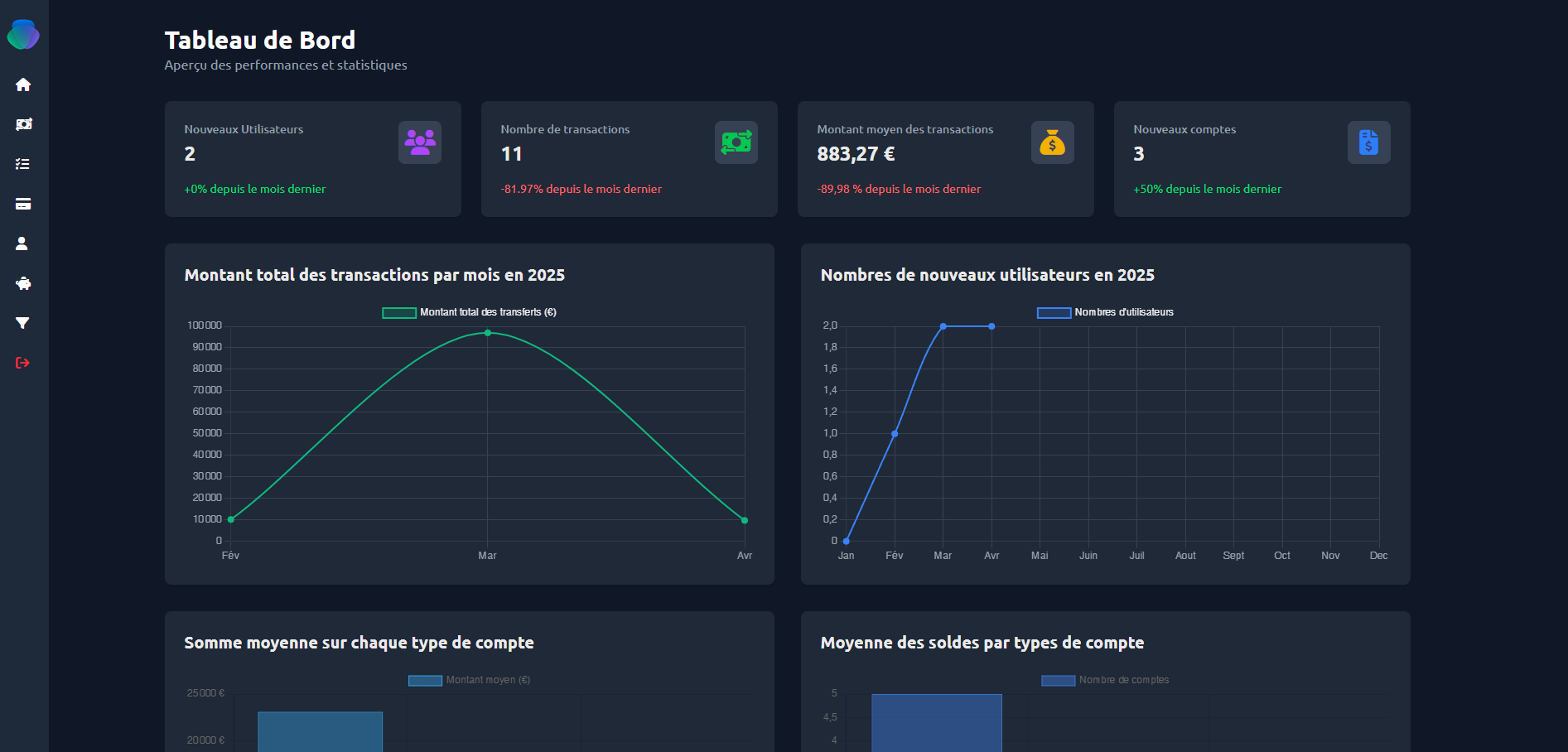The height and width of the screenshot is (752, 1568).
Task: Click the Mar peak point on transactions chart
Action: (x=488, y=333)
